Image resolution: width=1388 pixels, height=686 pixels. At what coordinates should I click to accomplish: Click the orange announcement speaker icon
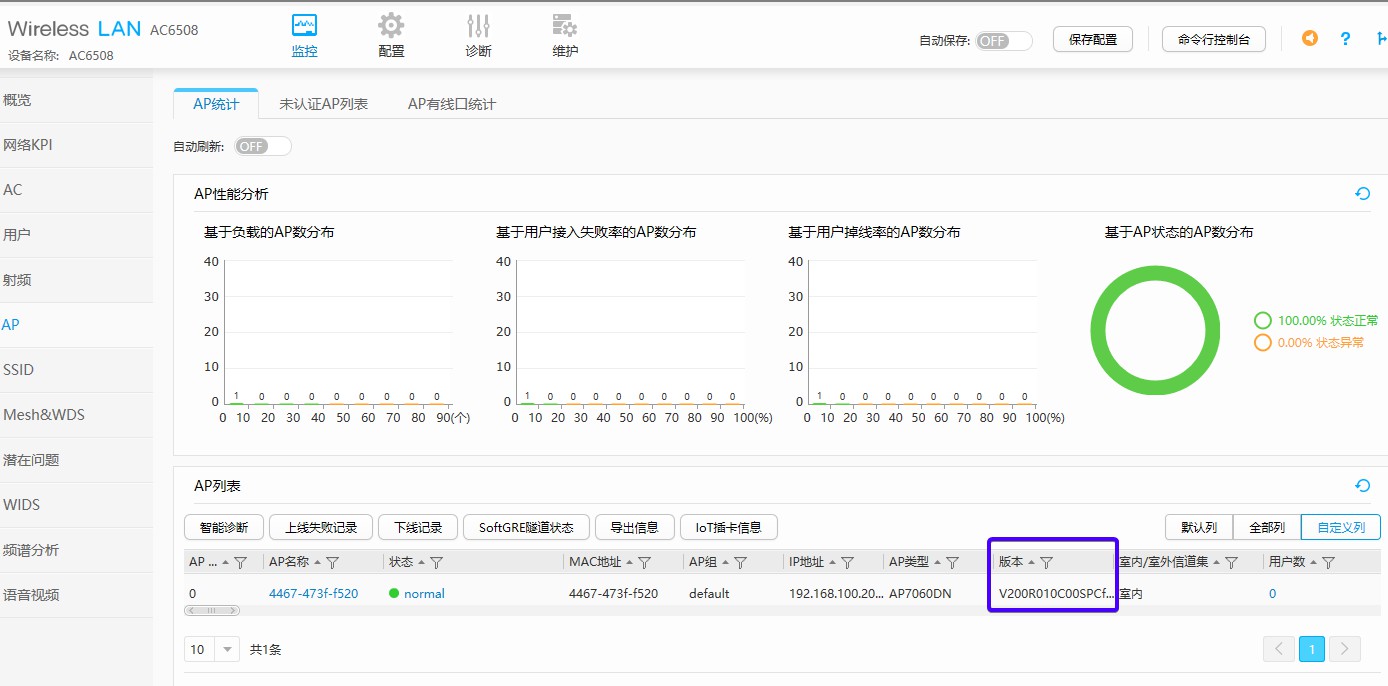[1309, 38]
